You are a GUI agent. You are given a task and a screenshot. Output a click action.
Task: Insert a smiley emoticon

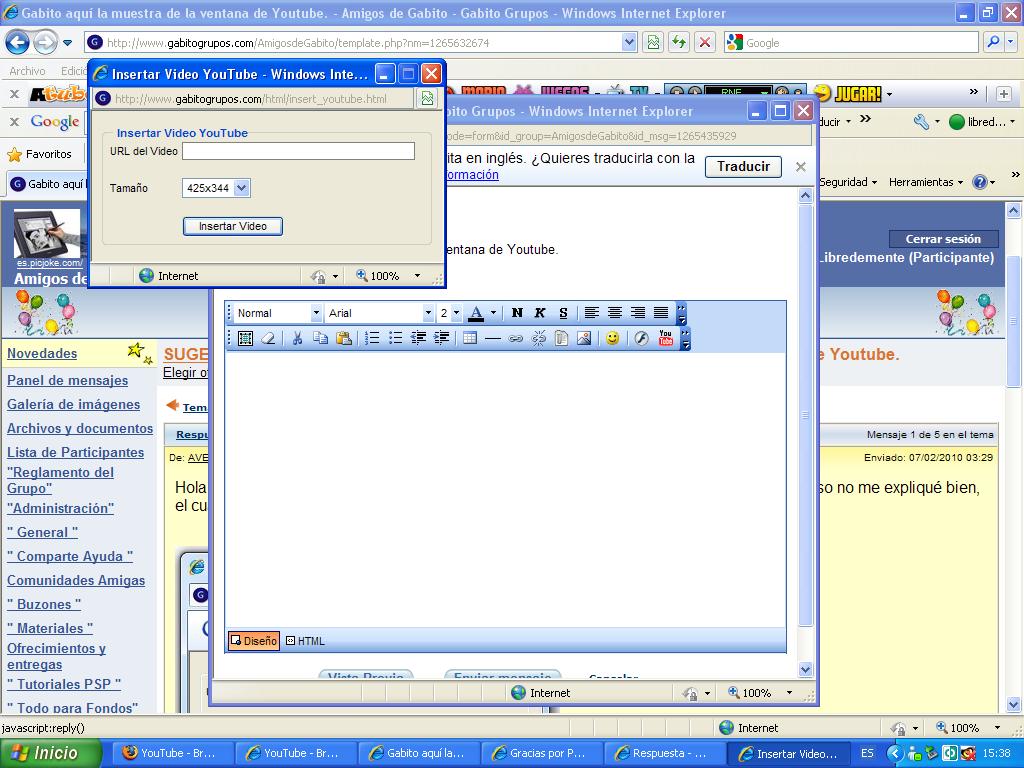(x=612, y=339)
